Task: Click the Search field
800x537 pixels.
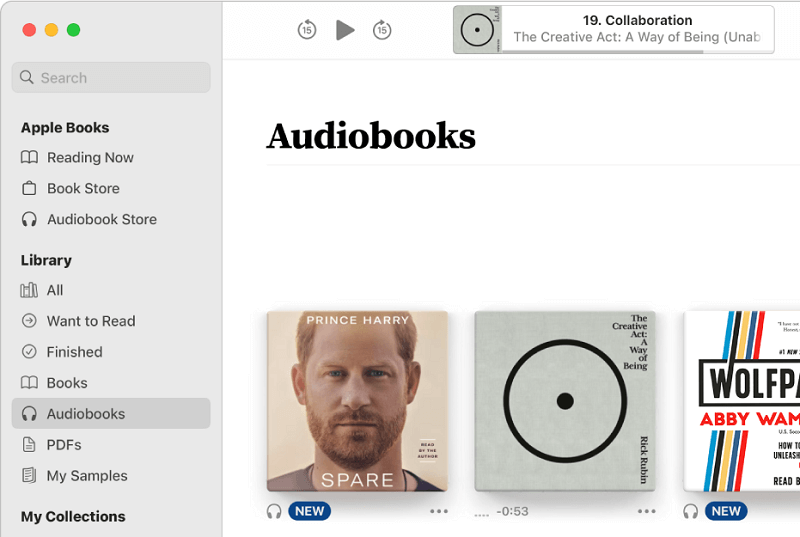Action: pos(111,78)
